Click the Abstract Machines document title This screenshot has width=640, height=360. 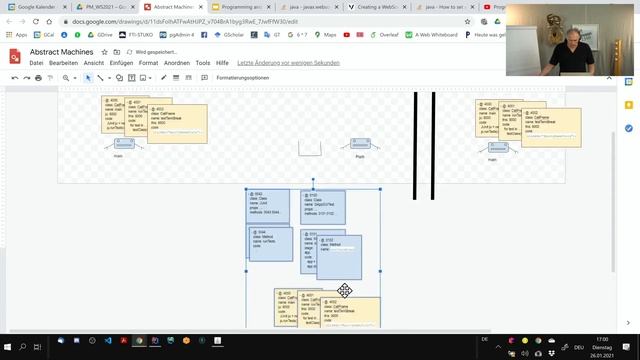[x=61, y=52]
